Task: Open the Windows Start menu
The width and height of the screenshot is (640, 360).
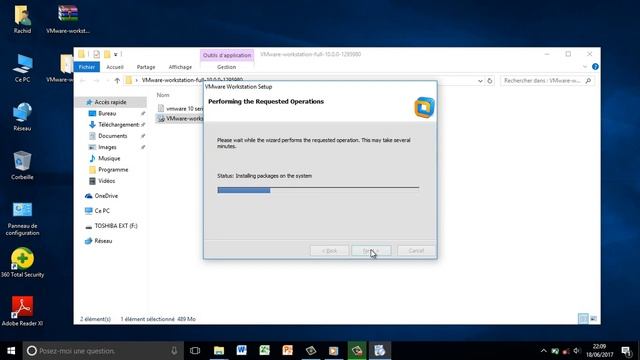Action: pos(11,351)
